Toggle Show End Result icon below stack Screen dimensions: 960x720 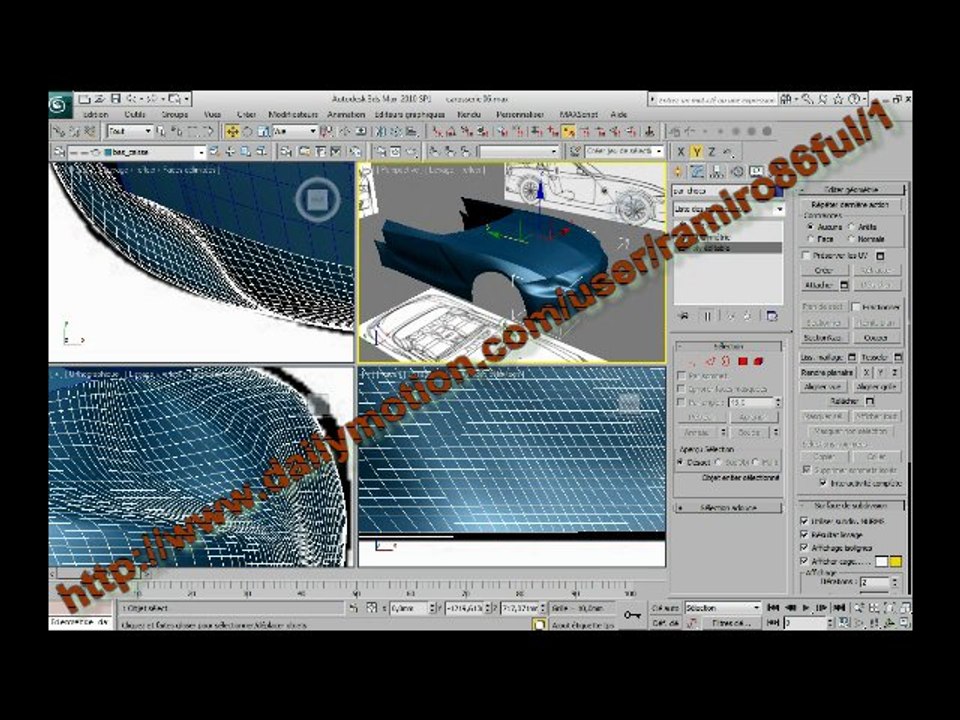pos(707,316)
